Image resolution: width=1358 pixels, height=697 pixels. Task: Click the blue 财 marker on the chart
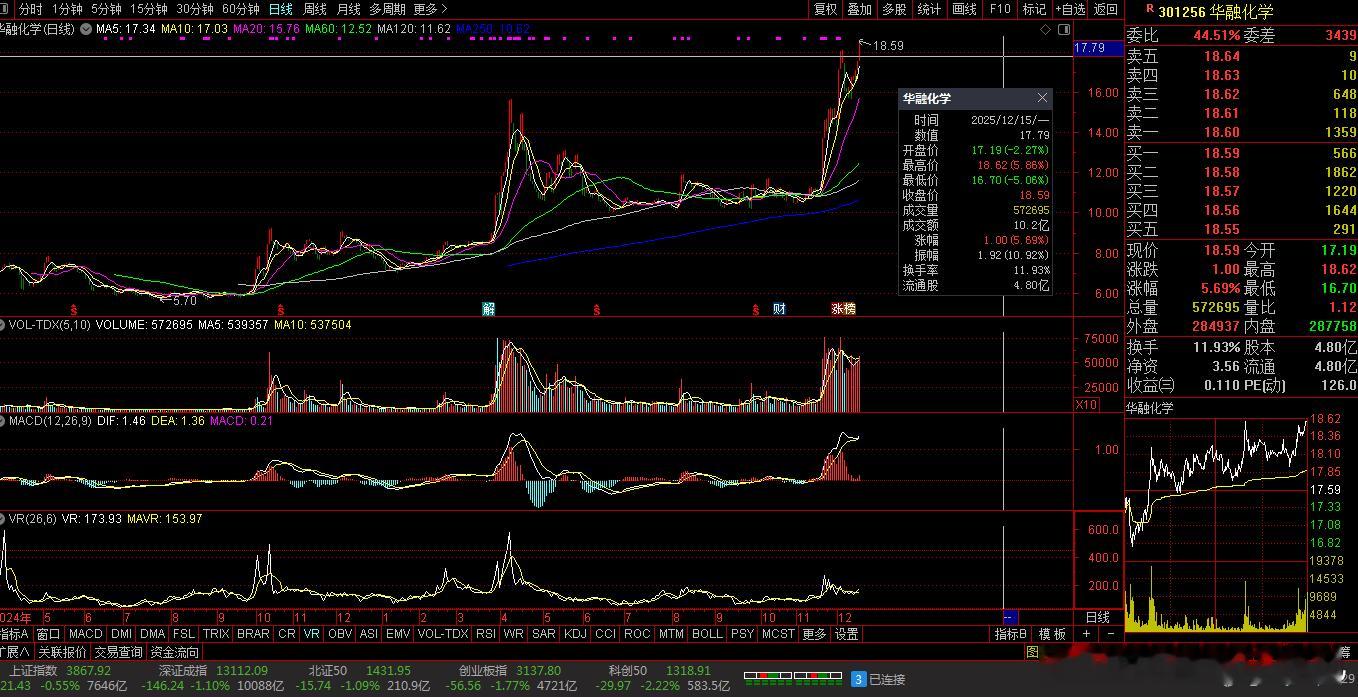click(x=779, y=309)
